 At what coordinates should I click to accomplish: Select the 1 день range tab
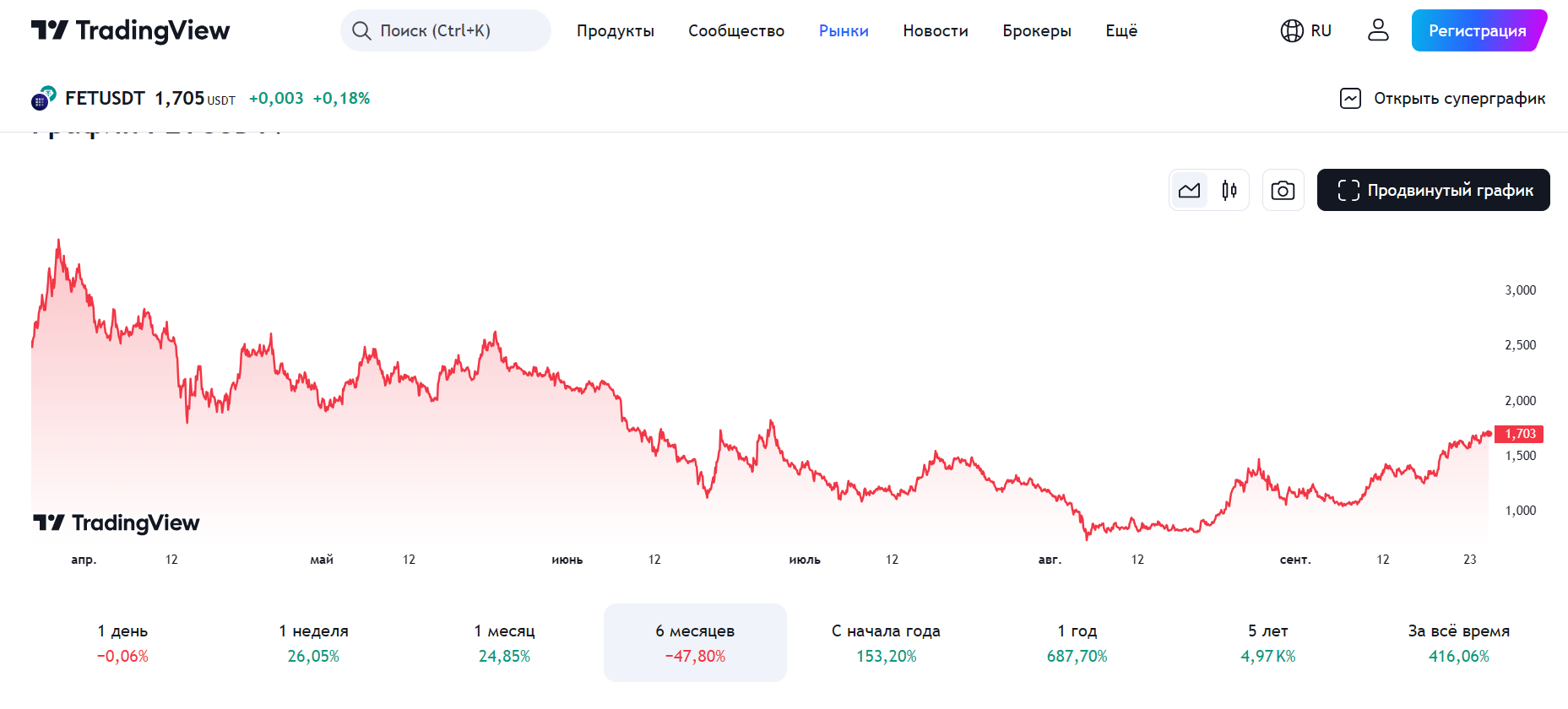click(x=122, y=642)
